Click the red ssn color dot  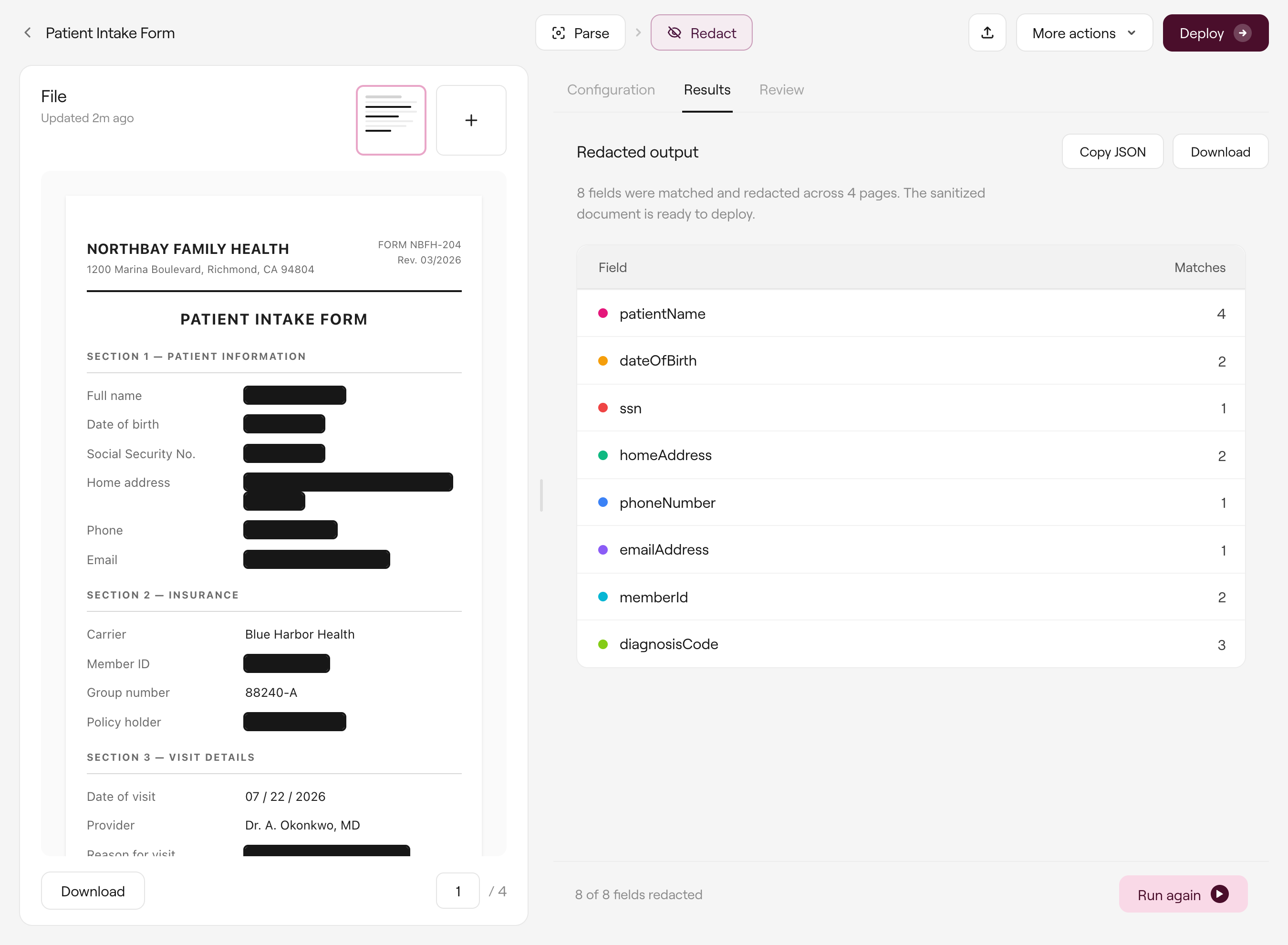tap(602, 408)
